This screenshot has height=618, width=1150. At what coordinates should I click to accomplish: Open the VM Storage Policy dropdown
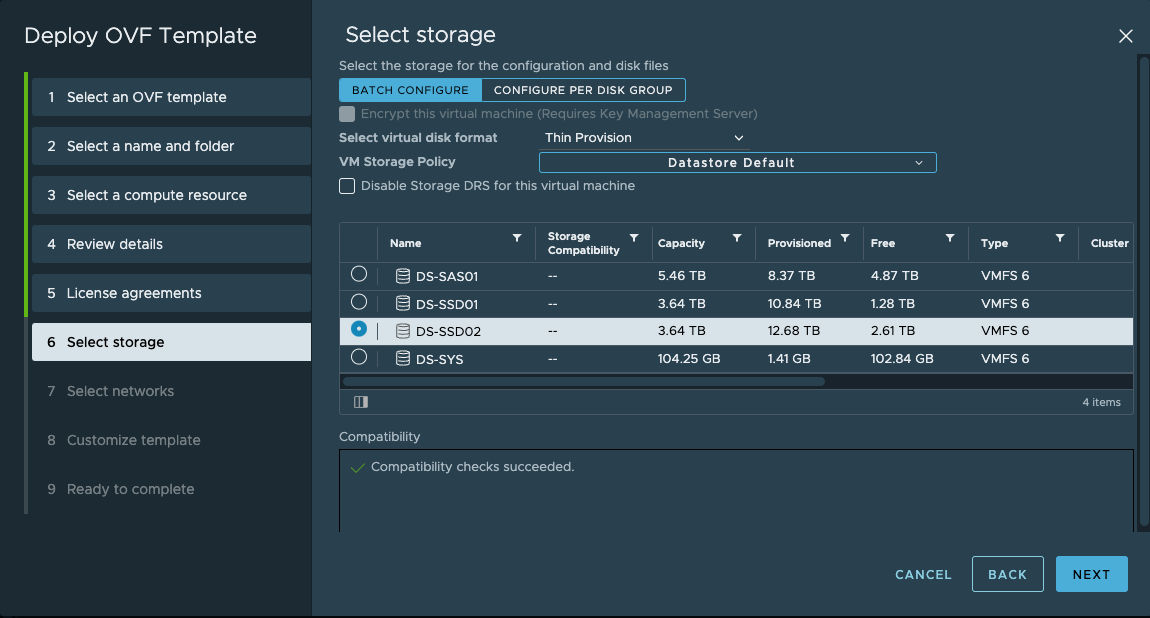point(738,163)
